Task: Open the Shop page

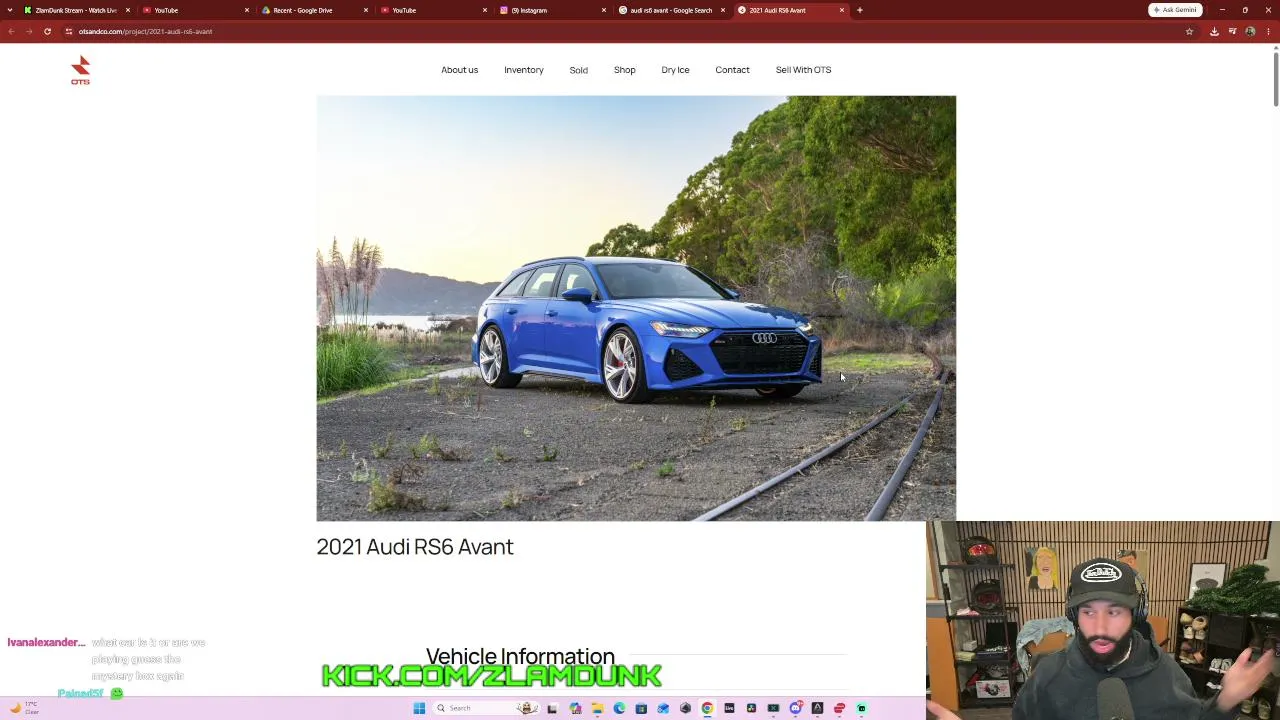Action: [x=625, y=70]
